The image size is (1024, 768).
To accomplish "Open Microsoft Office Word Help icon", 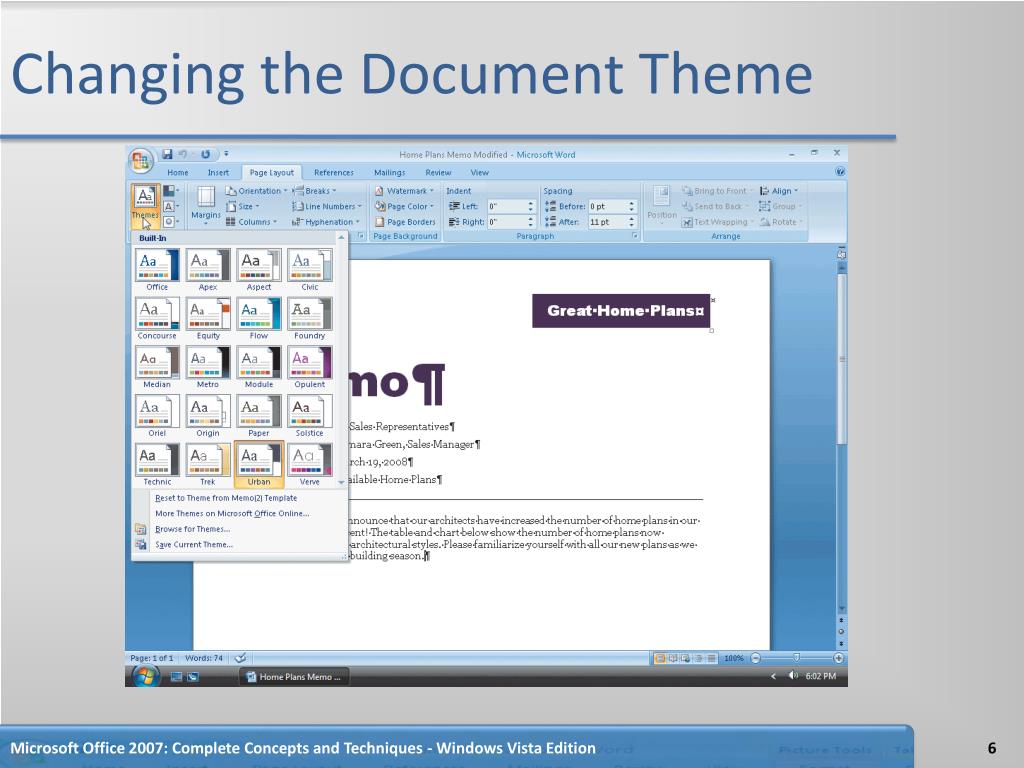I will coord(840,171).
